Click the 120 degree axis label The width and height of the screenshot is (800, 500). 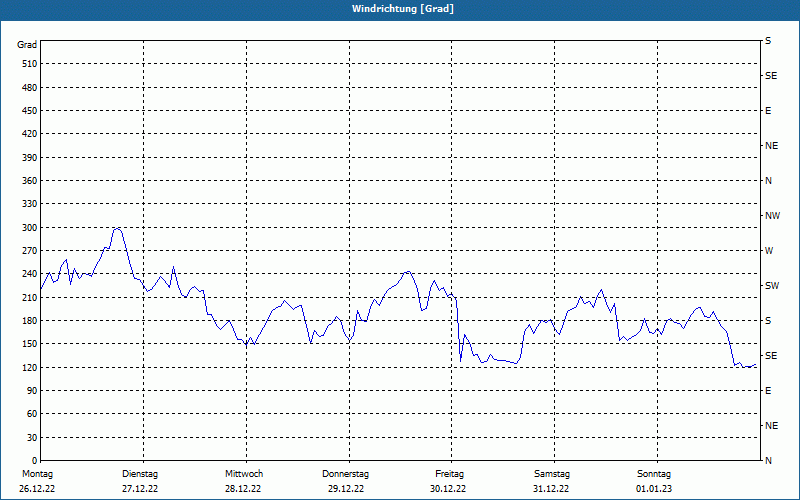coord(30,367)
